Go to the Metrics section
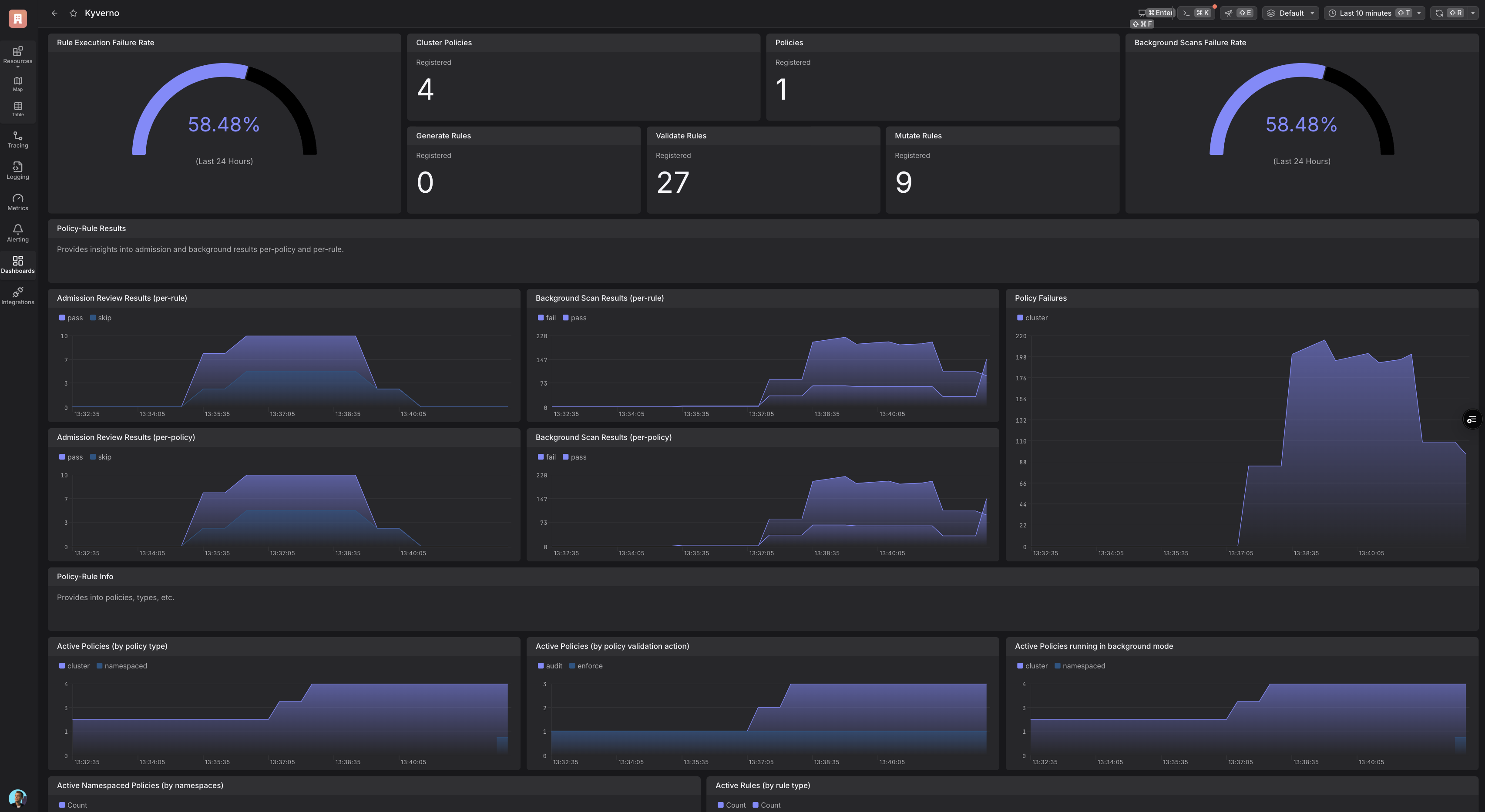 tap(17, 202)
